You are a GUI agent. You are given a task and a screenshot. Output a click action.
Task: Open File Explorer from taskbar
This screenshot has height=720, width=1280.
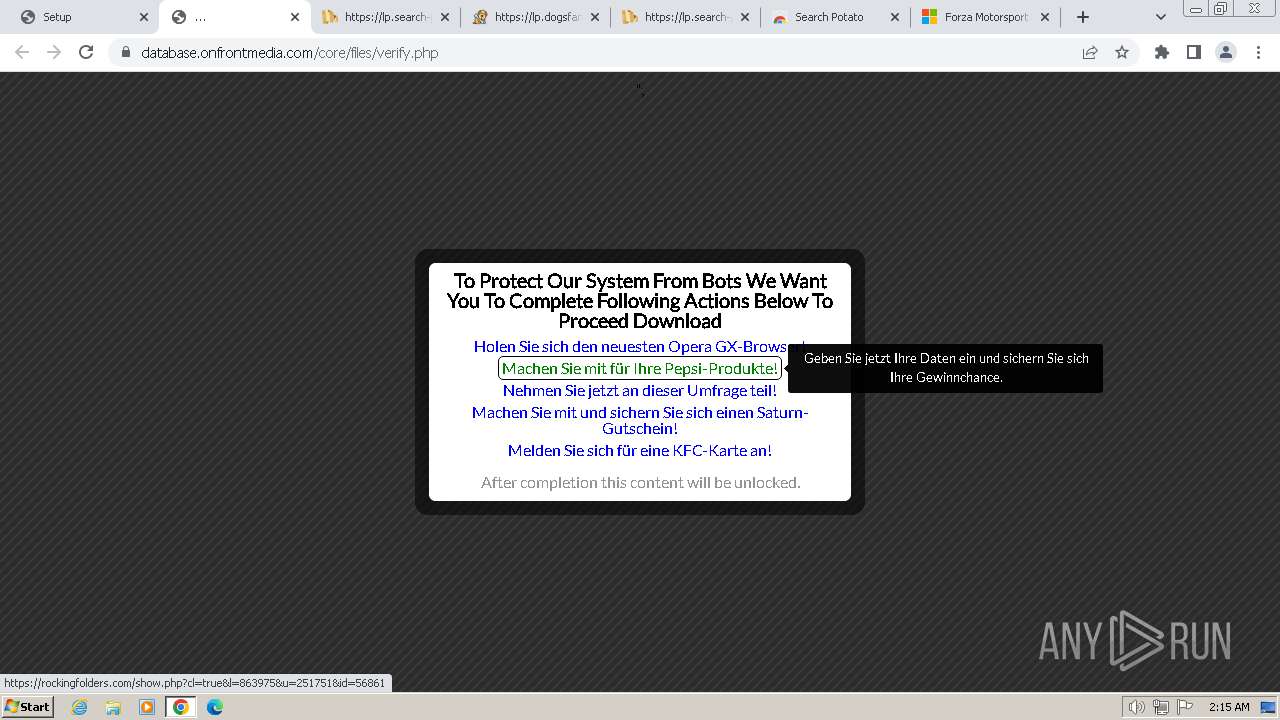113,707
